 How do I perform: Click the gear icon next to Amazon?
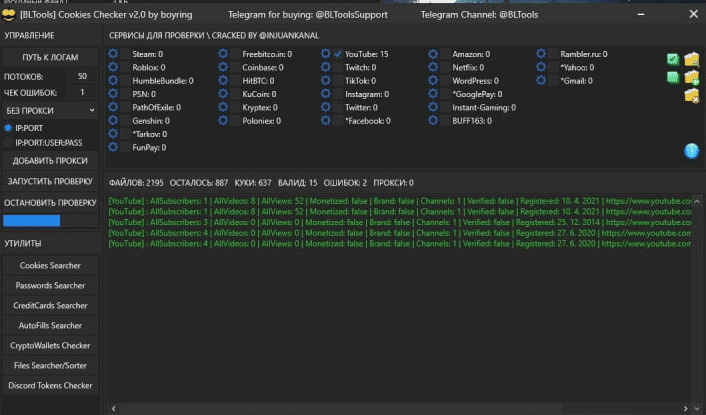point(433,54)
